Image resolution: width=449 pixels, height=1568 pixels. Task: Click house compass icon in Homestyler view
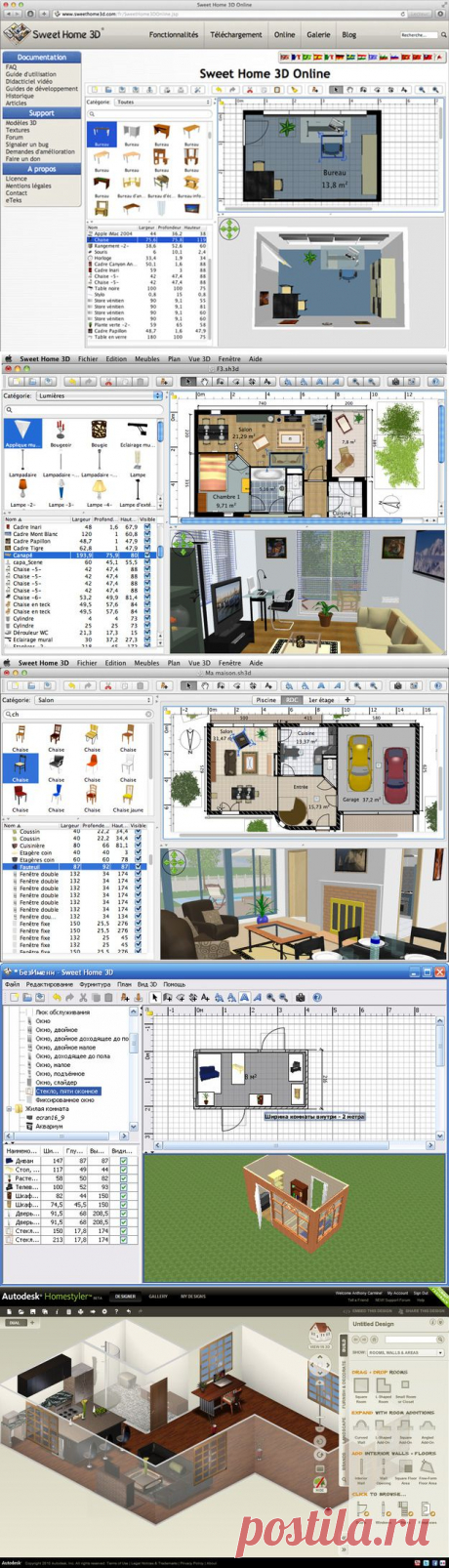[x=318, y=1333]
